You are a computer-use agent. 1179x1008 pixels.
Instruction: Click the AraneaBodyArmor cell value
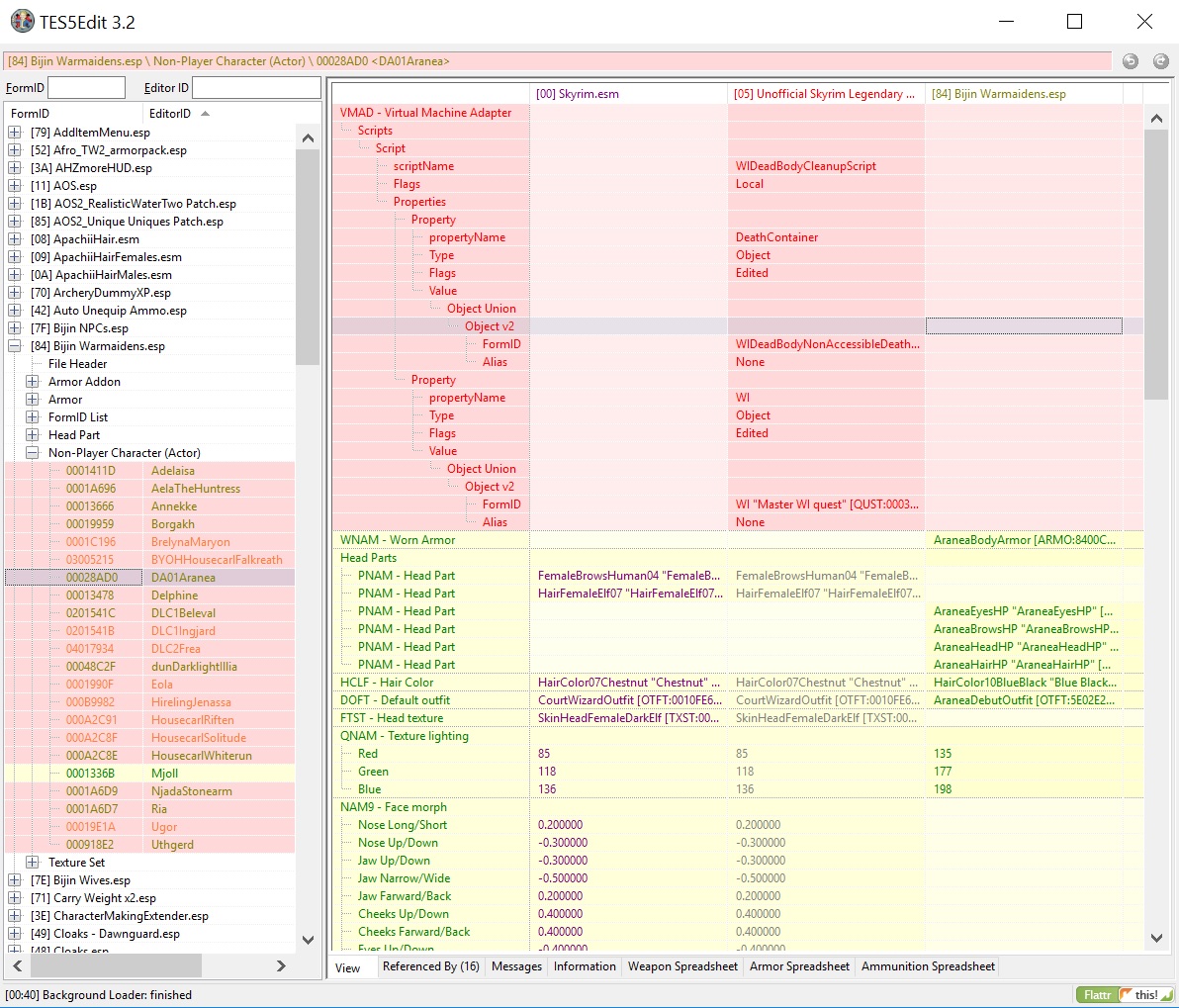point(1024,540)
